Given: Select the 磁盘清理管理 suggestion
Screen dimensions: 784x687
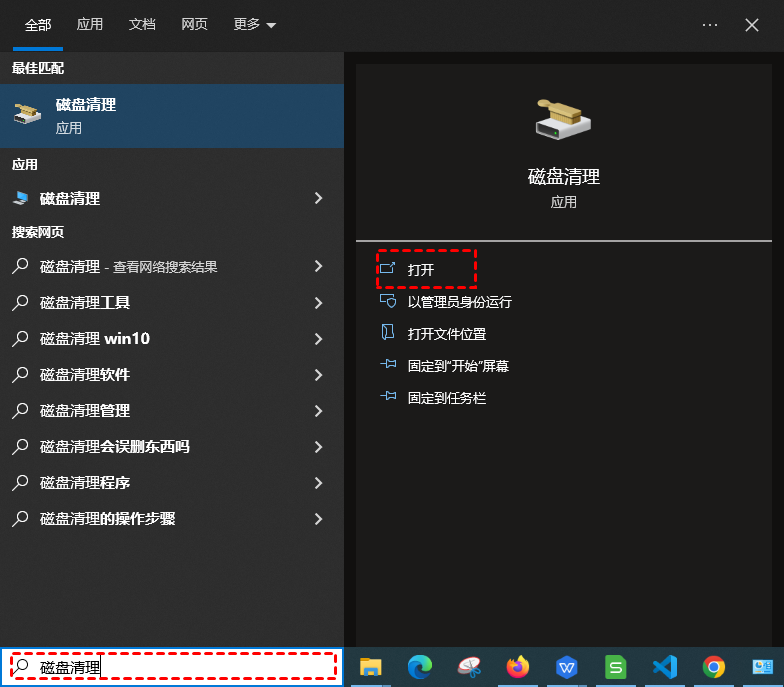Looking at the screenshot, I should click(172, 410).
